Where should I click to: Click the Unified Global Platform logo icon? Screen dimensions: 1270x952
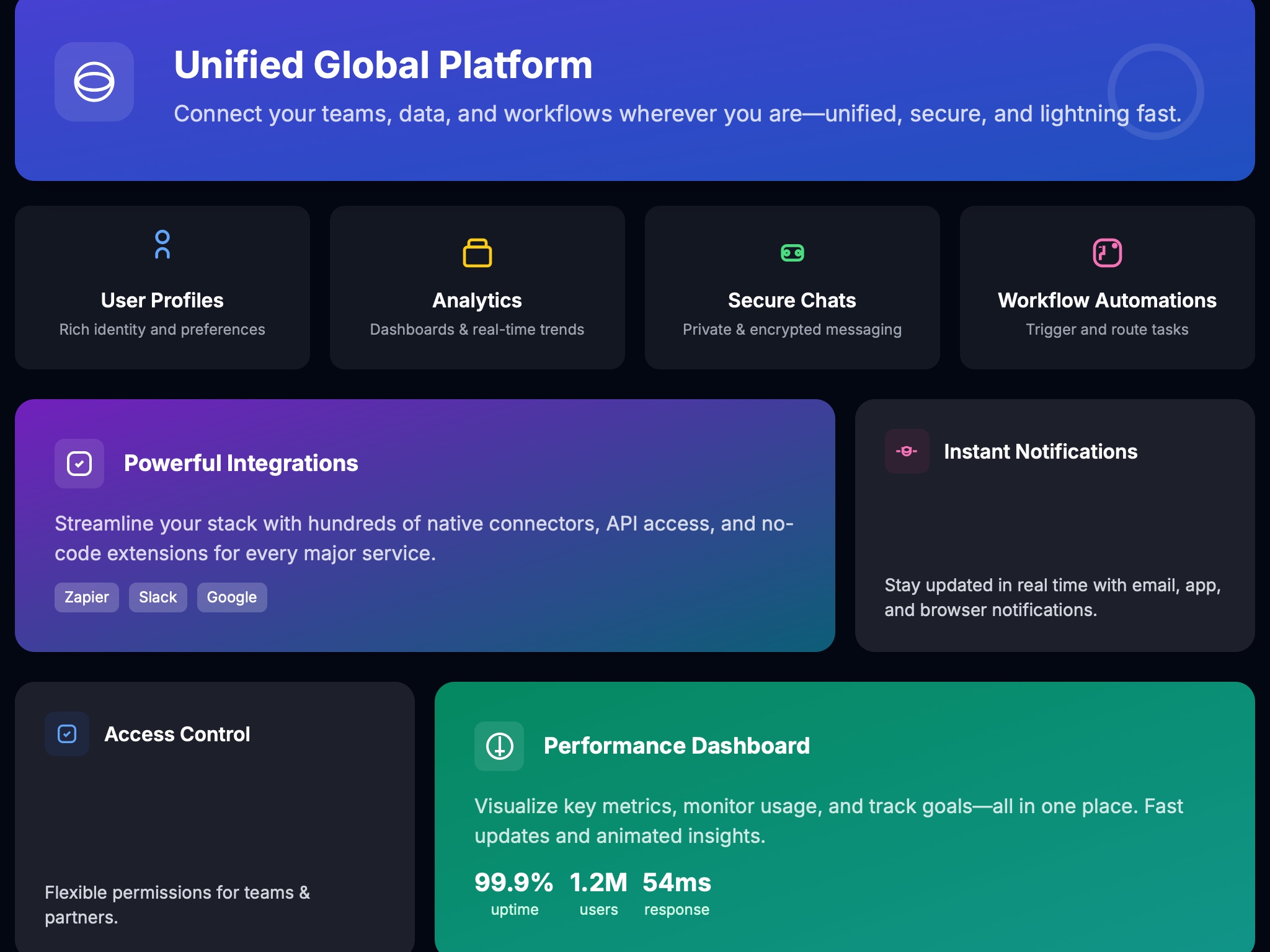[x=94, y=82]
